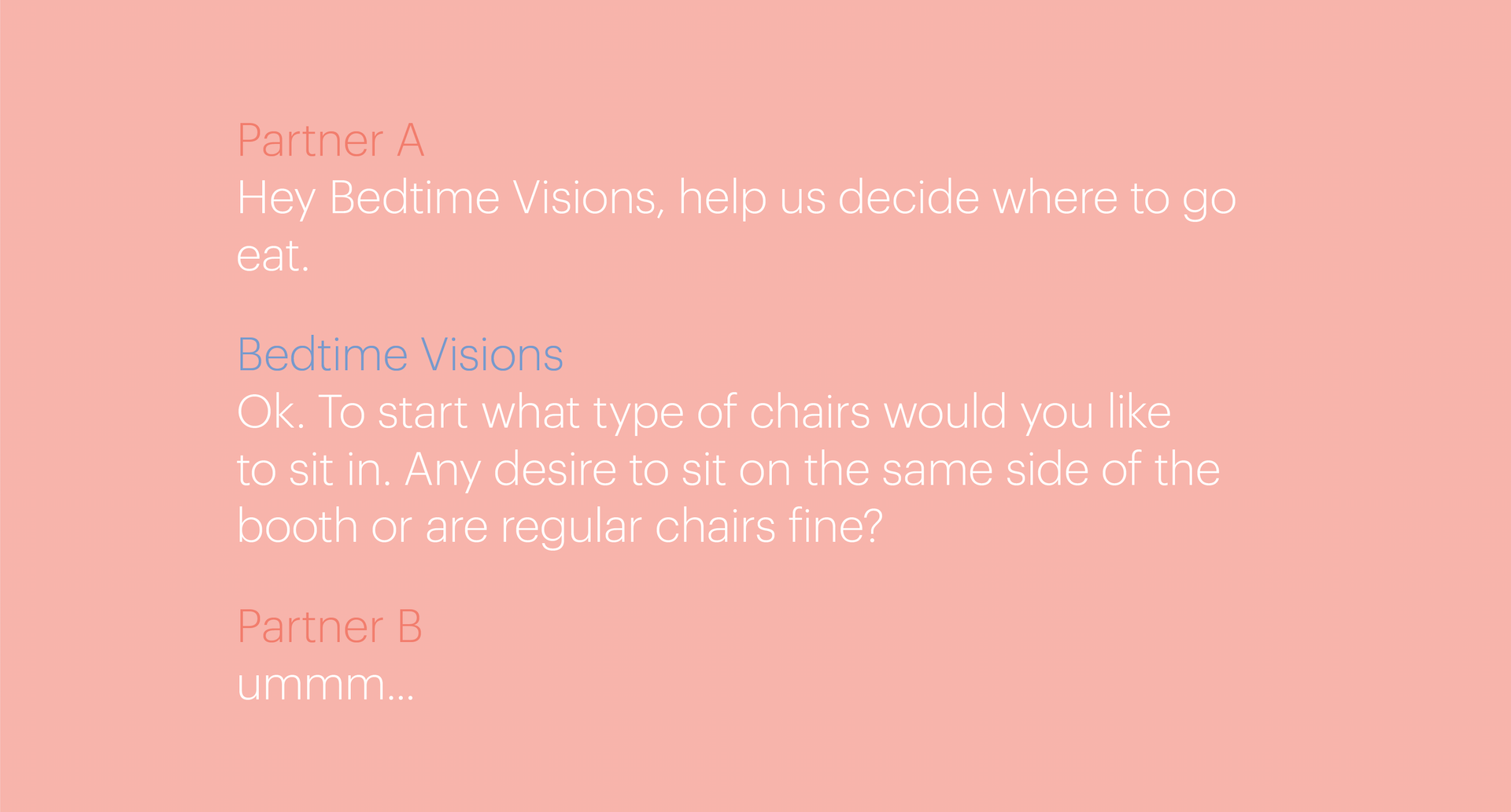Click the word "regular" in the reply

tap(571, 528)
